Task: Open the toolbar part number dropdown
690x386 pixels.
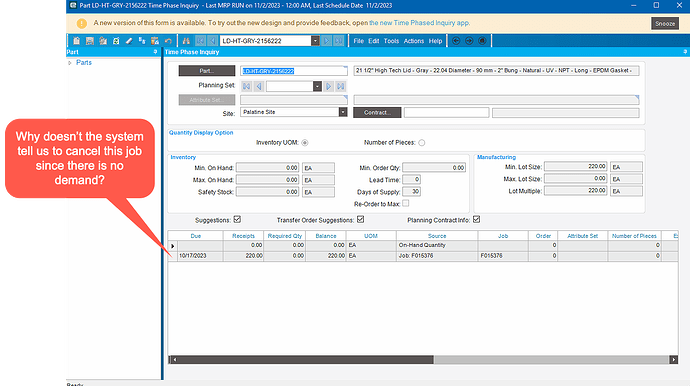Action: [315, 41]
